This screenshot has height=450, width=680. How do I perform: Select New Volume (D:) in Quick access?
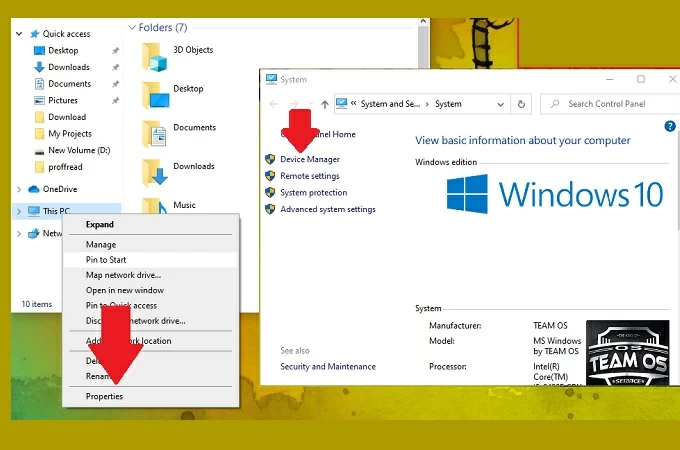[x=76, y=150]
